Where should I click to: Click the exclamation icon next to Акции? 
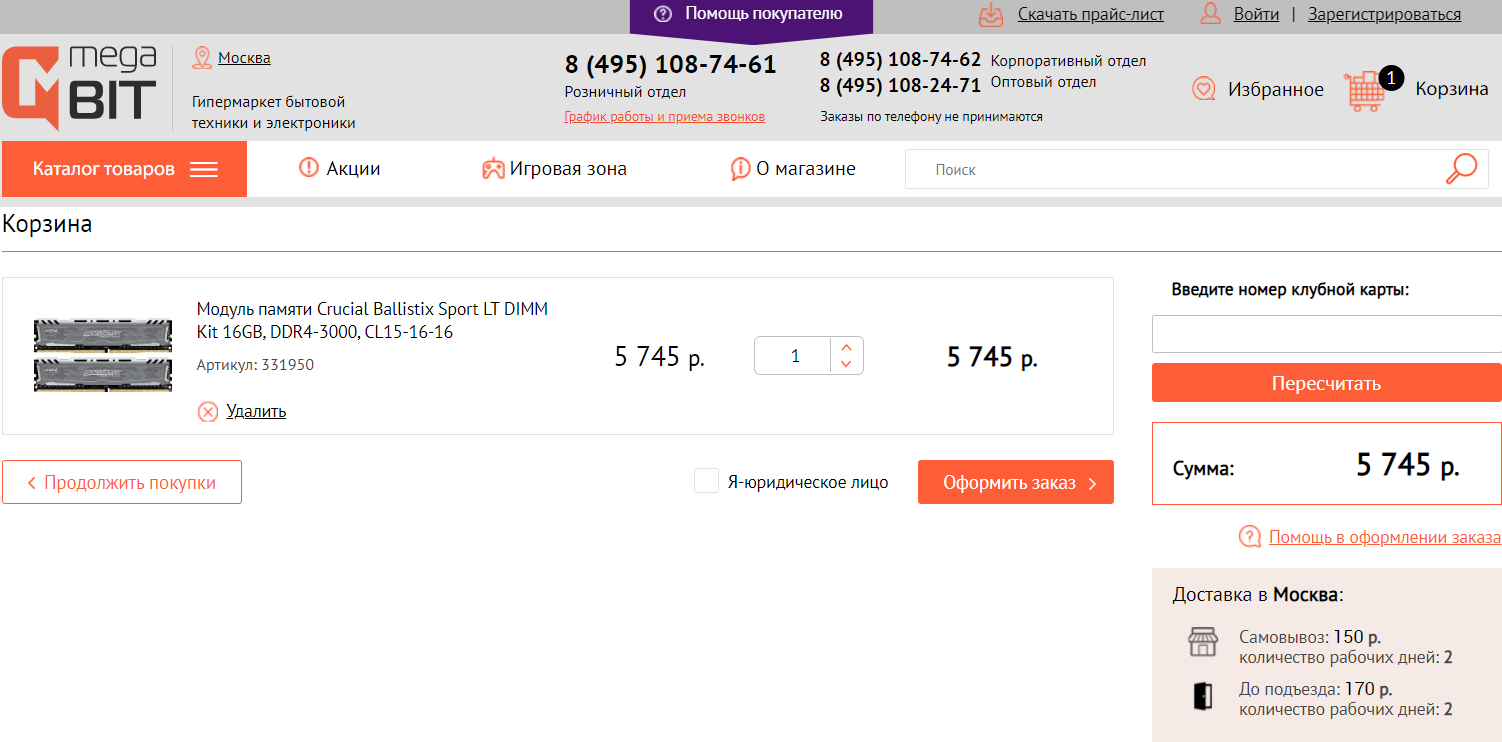pyautogui.click(x=309, y=168)
